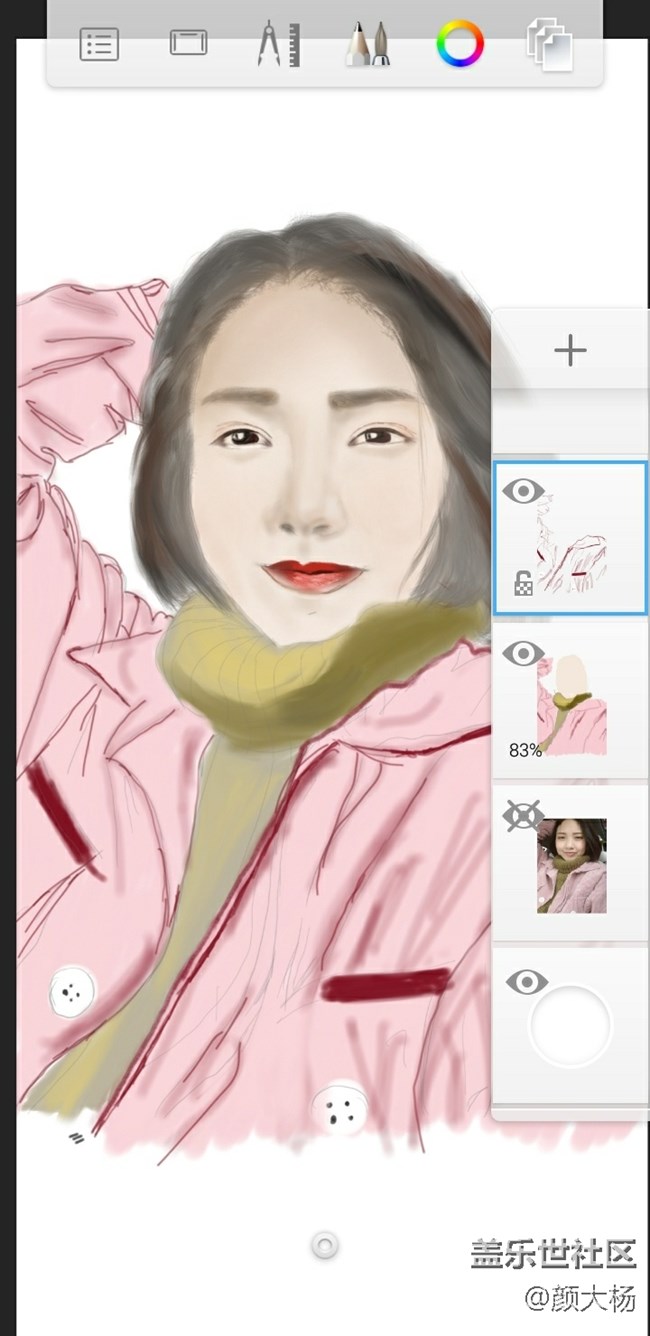Open the main menu list icon
Viewport: 650px width, 1336px height.
coord(99,45)
